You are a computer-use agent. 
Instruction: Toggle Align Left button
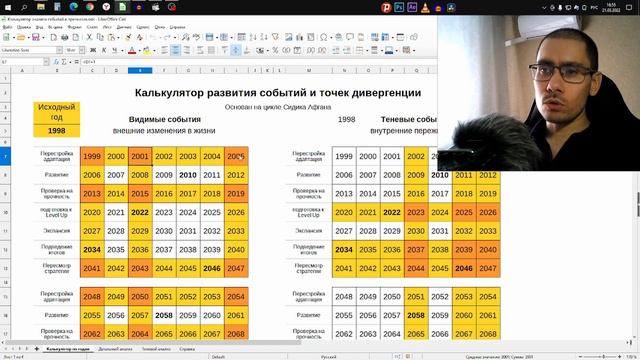[164, 50]
